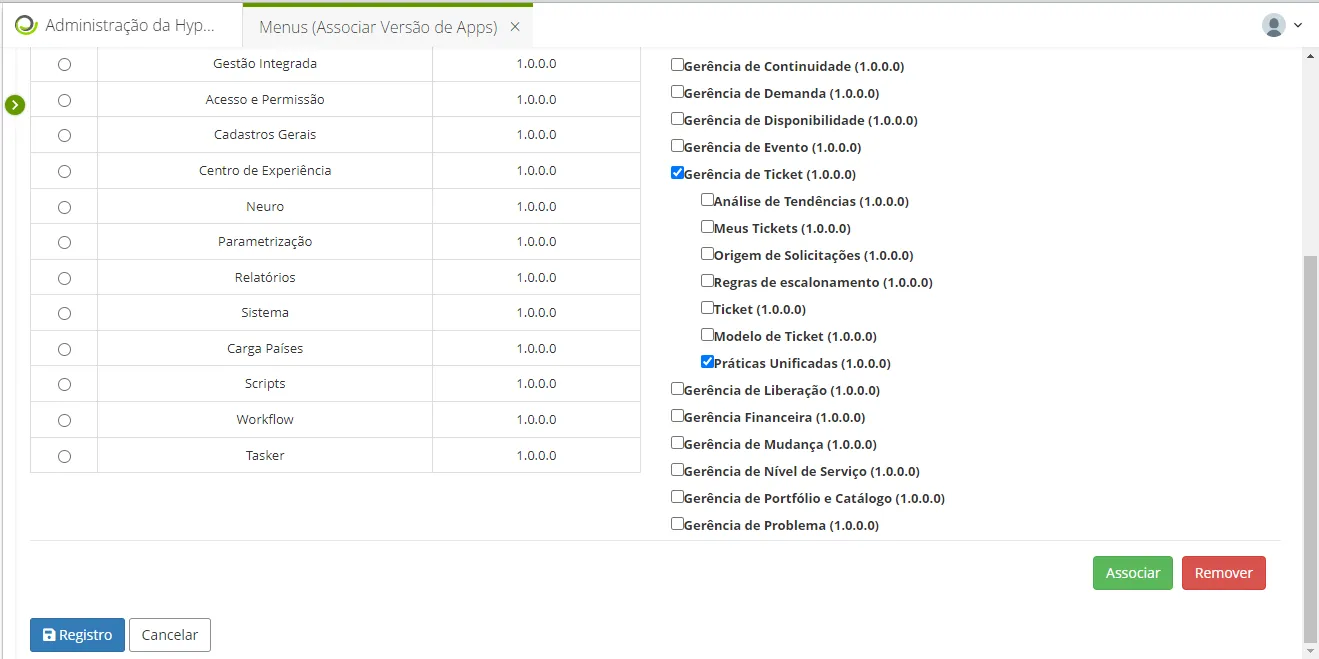
Task: Select the Neuro radio button
Action: pos(65,207)
